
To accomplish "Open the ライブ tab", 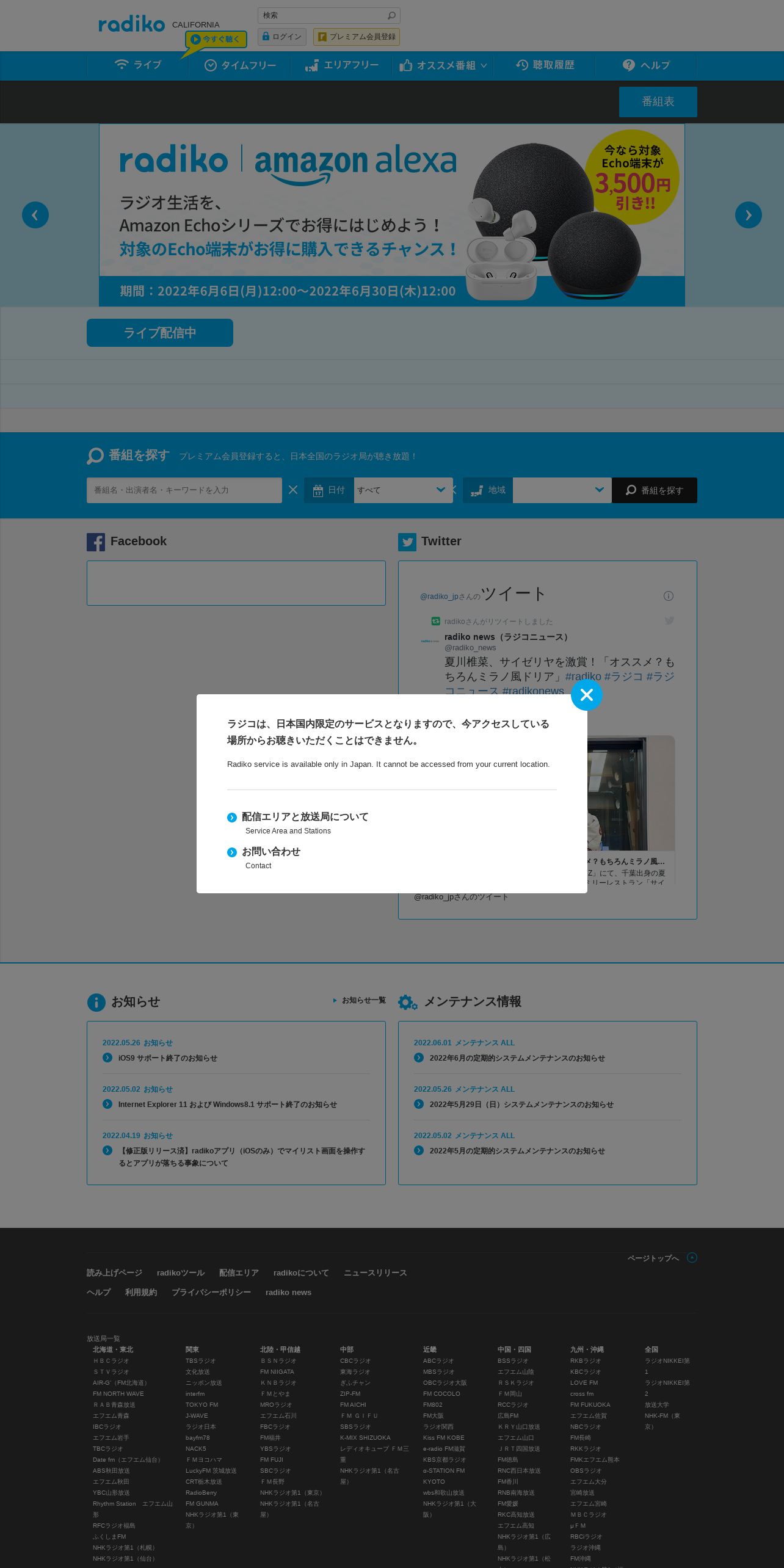I will [x=138, y=65].
